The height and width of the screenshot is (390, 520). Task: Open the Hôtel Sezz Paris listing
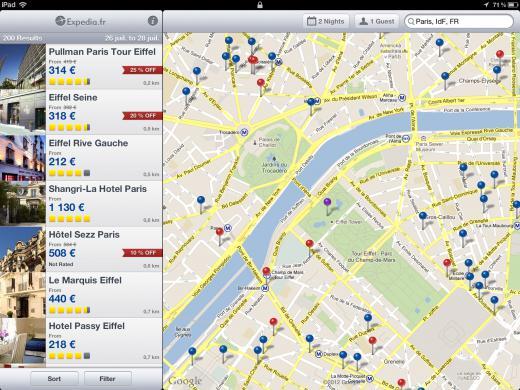[x=81, y=249]
